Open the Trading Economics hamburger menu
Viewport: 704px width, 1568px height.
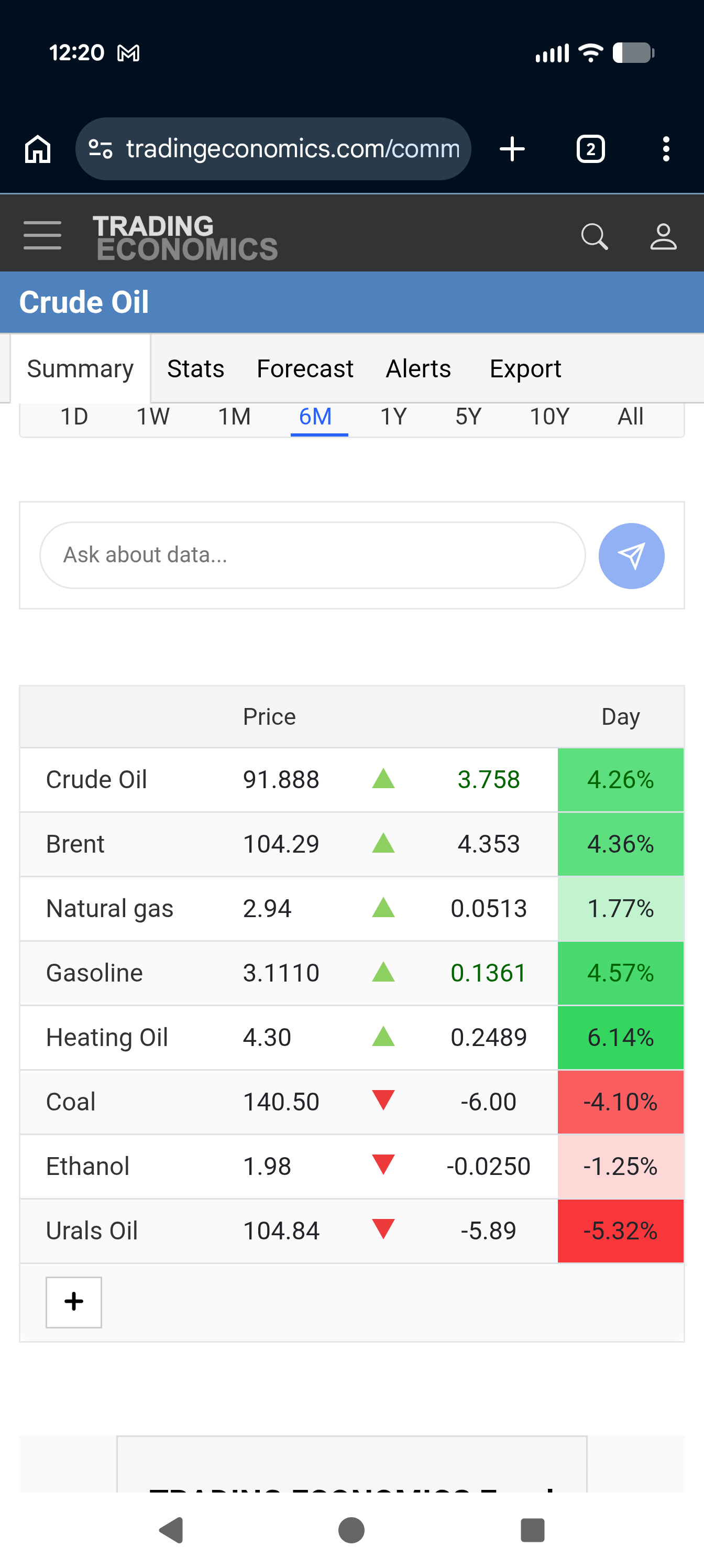[x=42, y=235]
